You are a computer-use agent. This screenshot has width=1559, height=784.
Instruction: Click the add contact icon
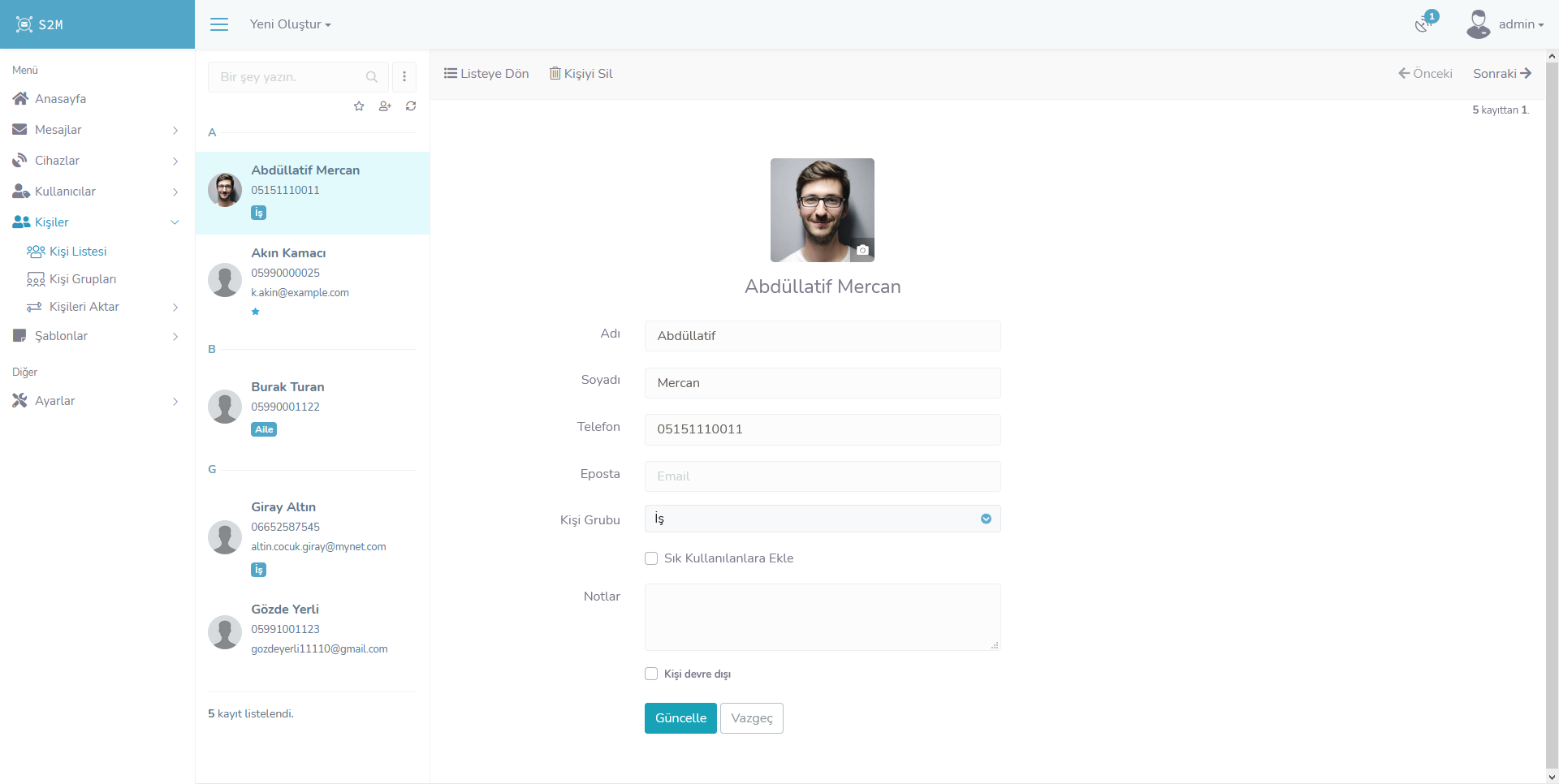click(x=385, y=106)
